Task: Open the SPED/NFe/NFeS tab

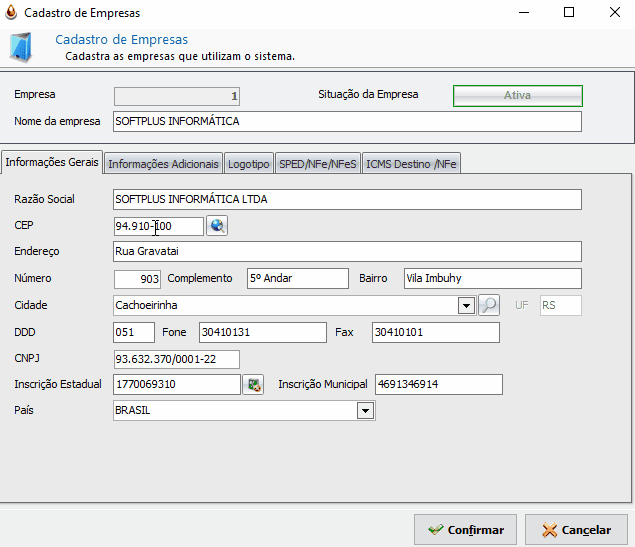Action: click(x=318, y=164)
